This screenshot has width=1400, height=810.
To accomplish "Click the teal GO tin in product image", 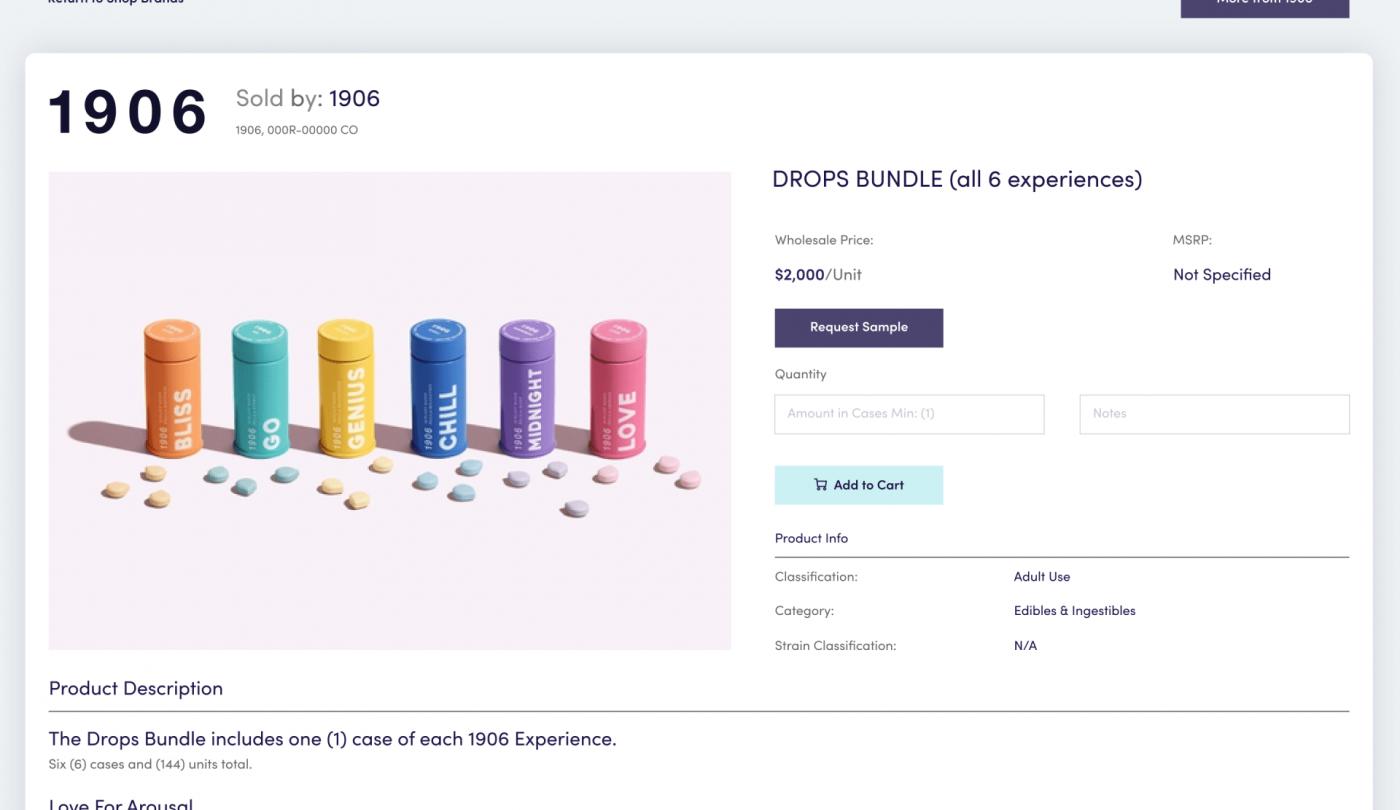I will click(260, 388).
